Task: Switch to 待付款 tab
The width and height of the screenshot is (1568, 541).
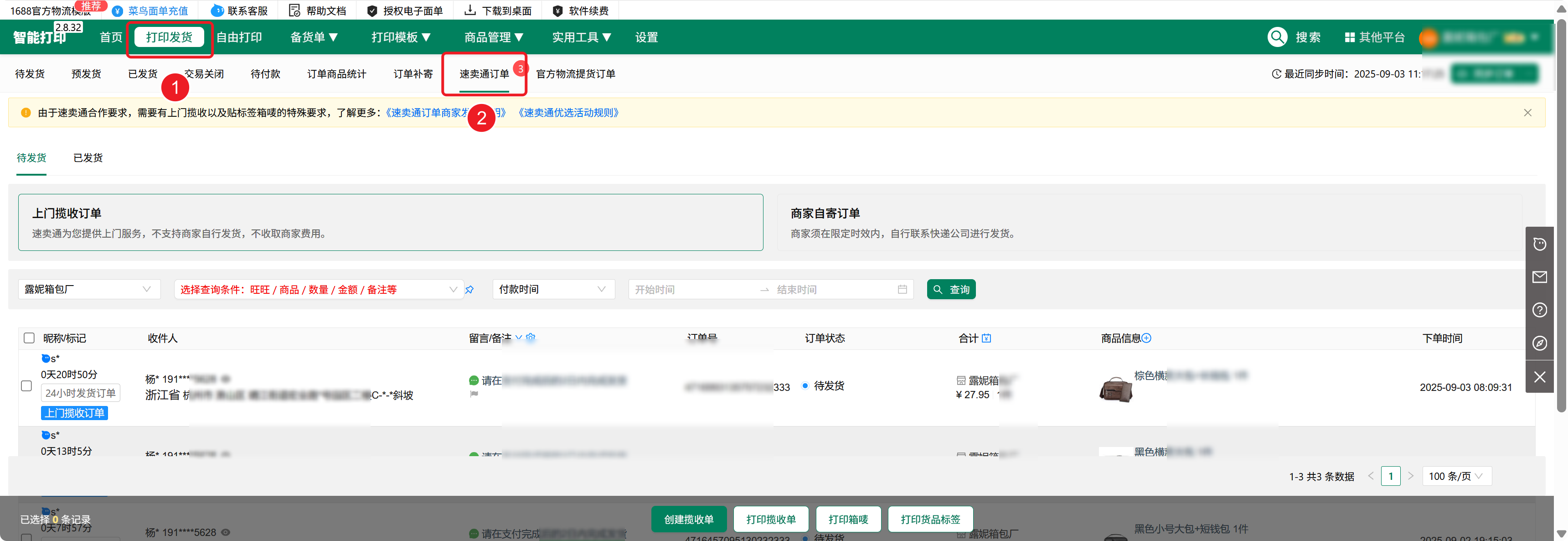Action: (265, 74)
